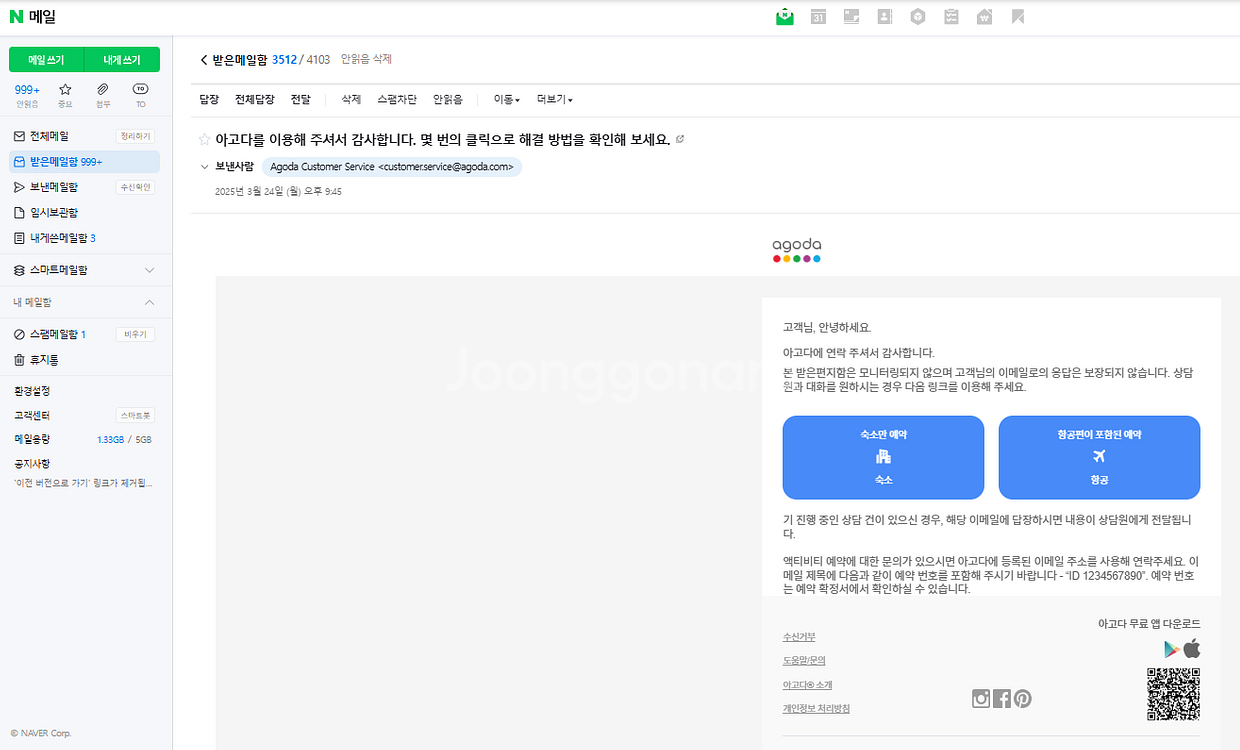Open Agoda's Pinterest icon
This screenshot has height=750, width=1240.
(x=1023, y=699)
